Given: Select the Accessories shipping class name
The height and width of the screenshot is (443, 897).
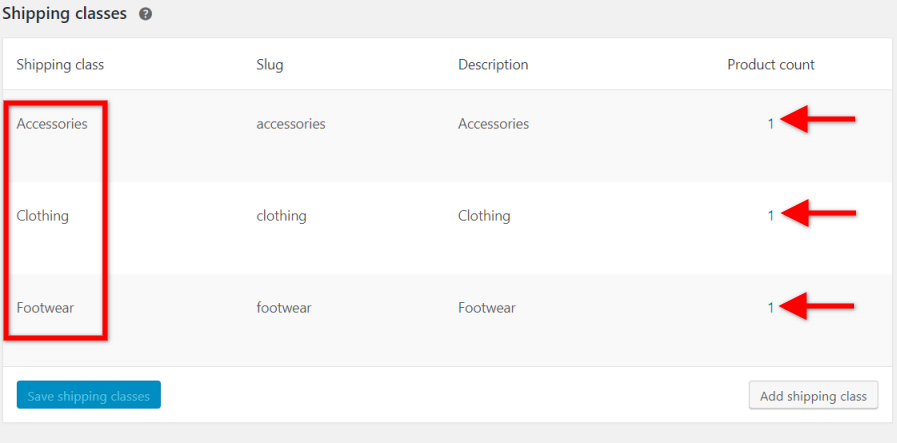Looking at the screenshot, I should coord(52,124).
